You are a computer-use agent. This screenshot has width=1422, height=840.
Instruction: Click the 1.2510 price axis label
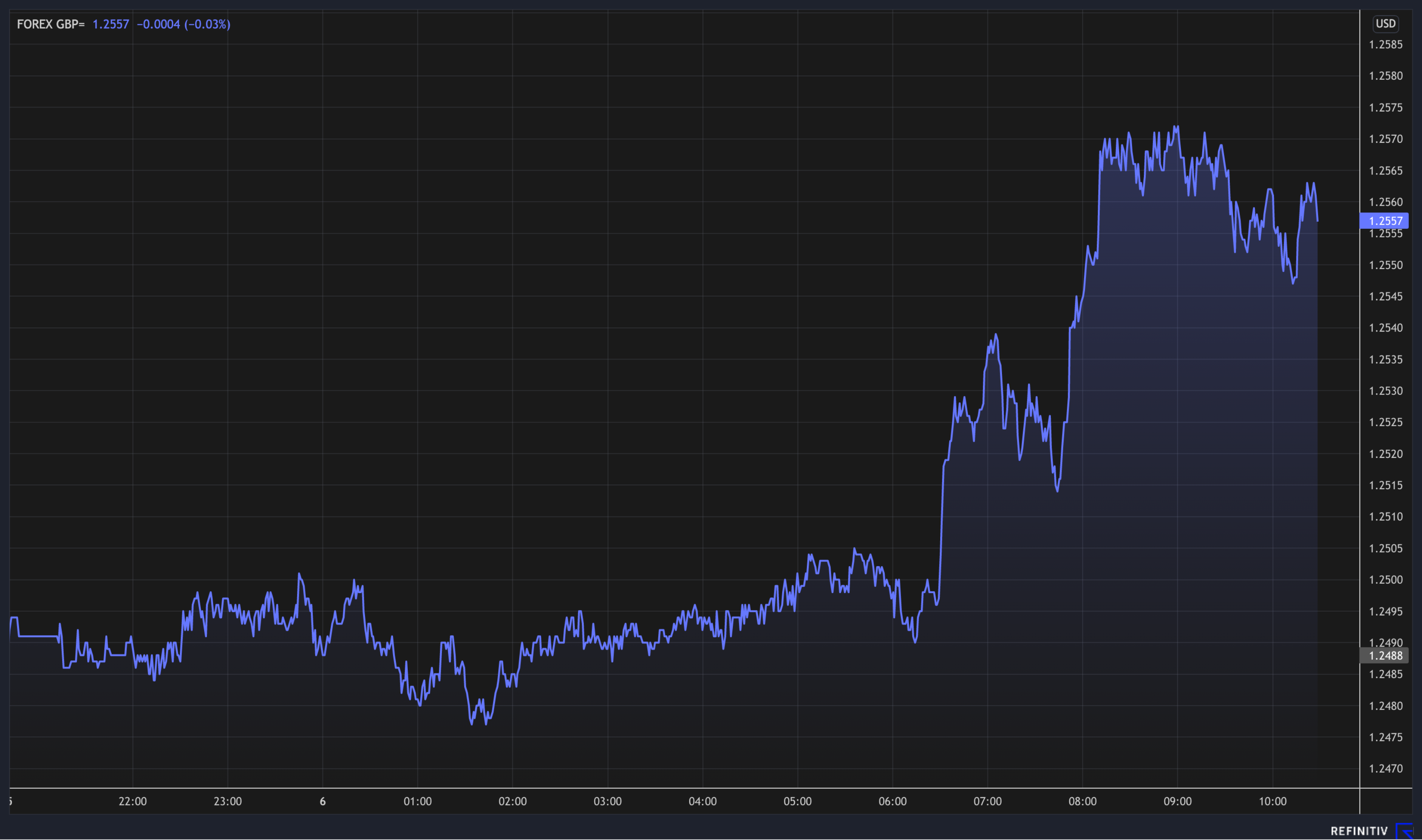tap(1386, 517)
